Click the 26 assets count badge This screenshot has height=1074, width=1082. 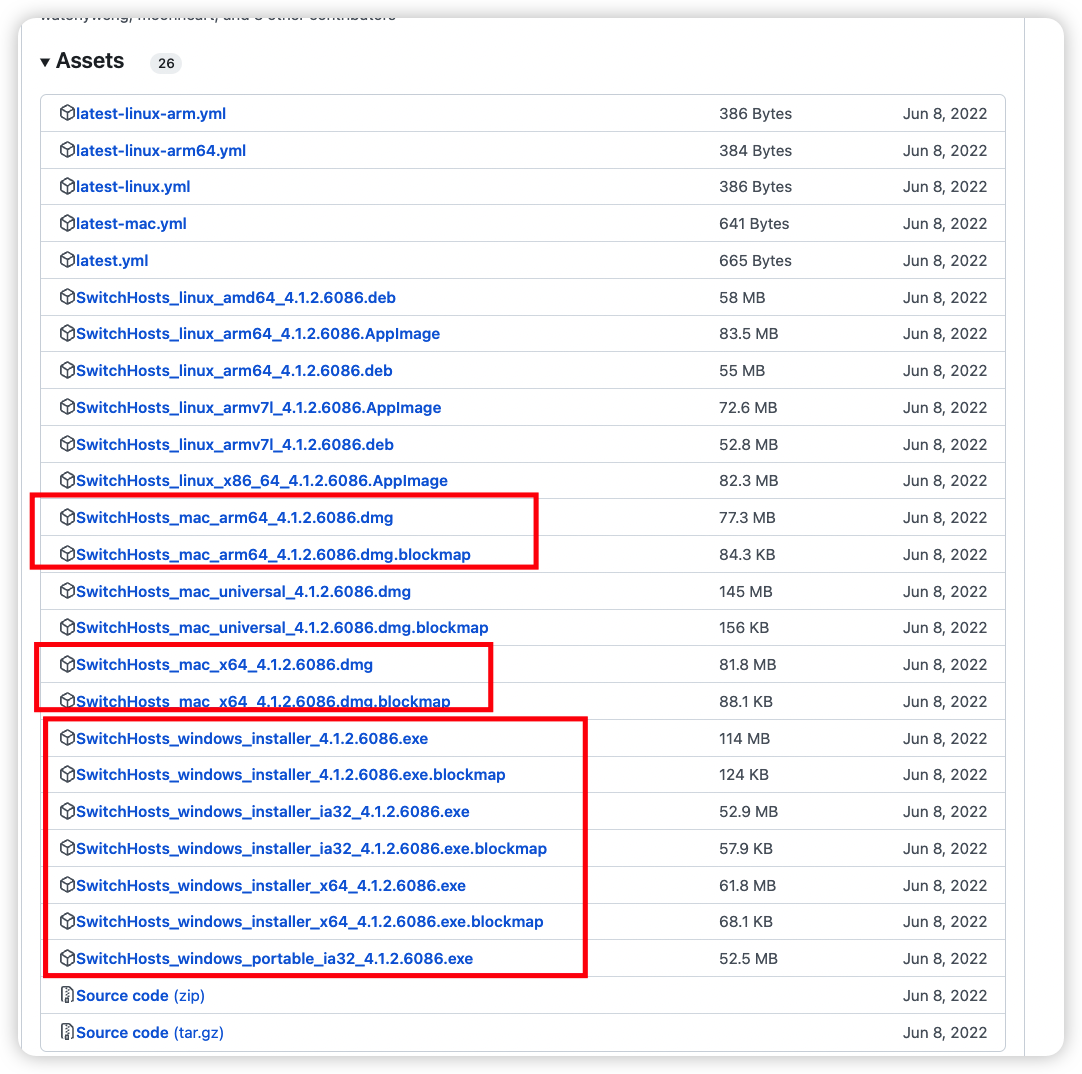pyautogui.click(x=166, y=63)
